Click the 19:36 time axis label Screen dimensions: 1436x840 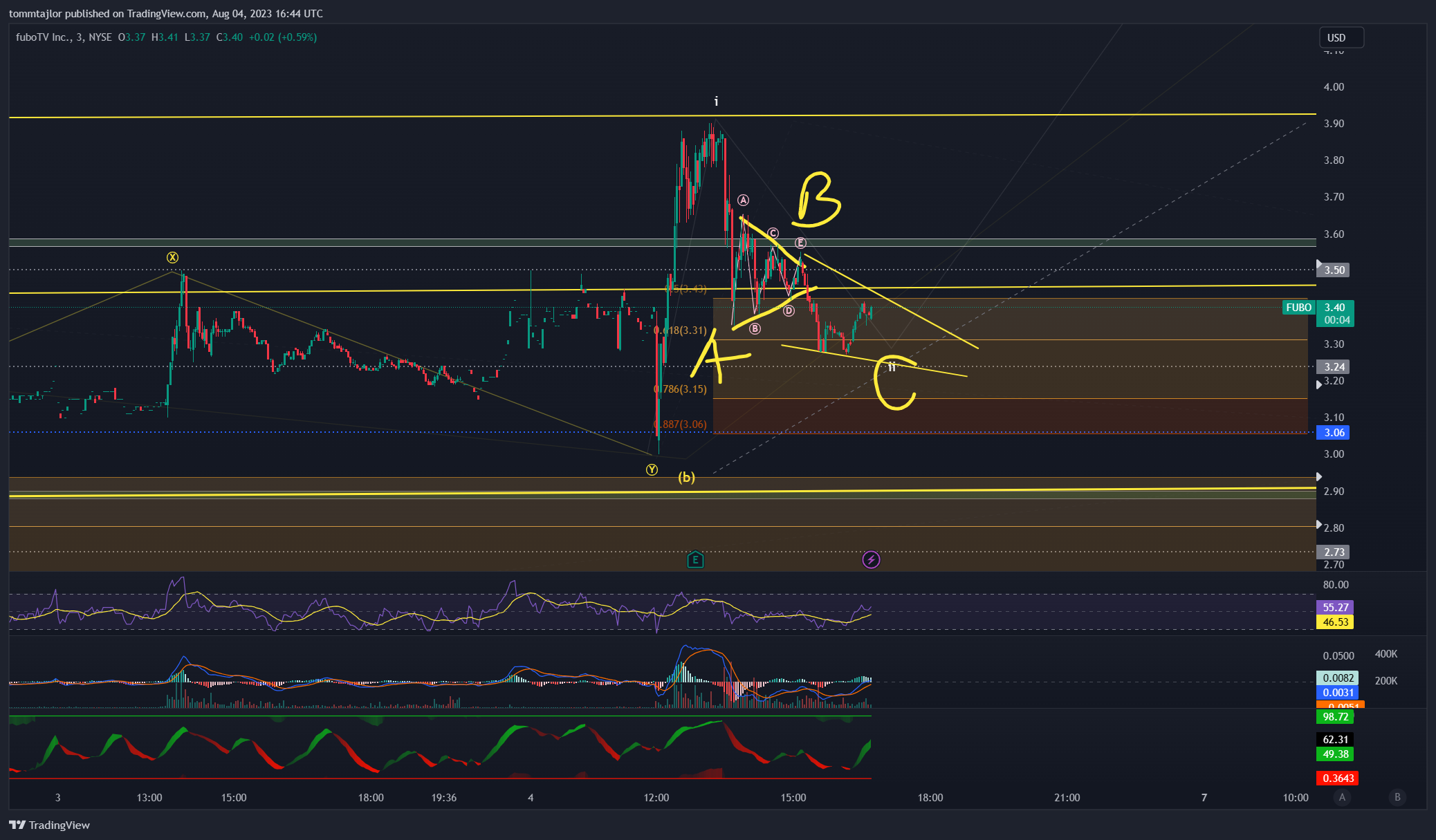point(444,797)
